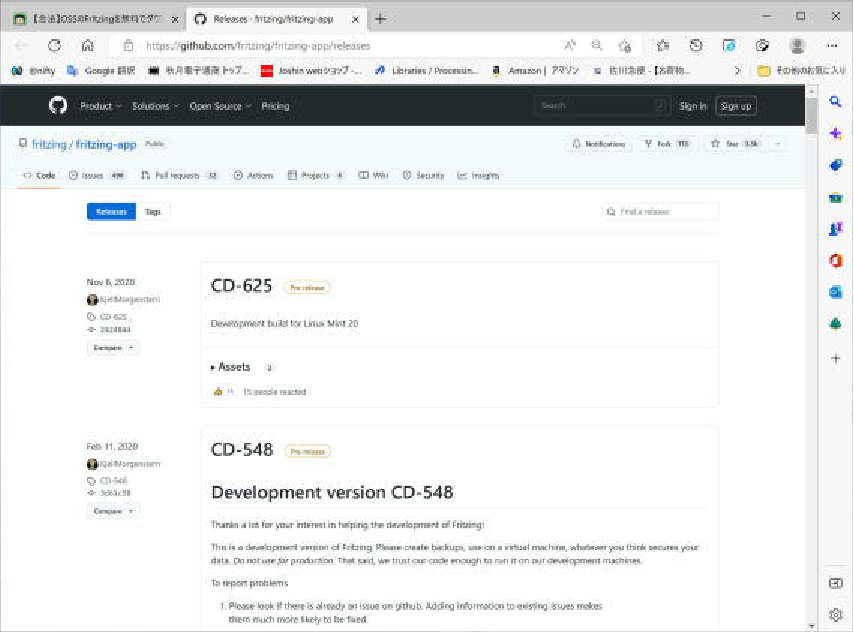
Task: Click the Sign in link
Action: click(693, 106)
